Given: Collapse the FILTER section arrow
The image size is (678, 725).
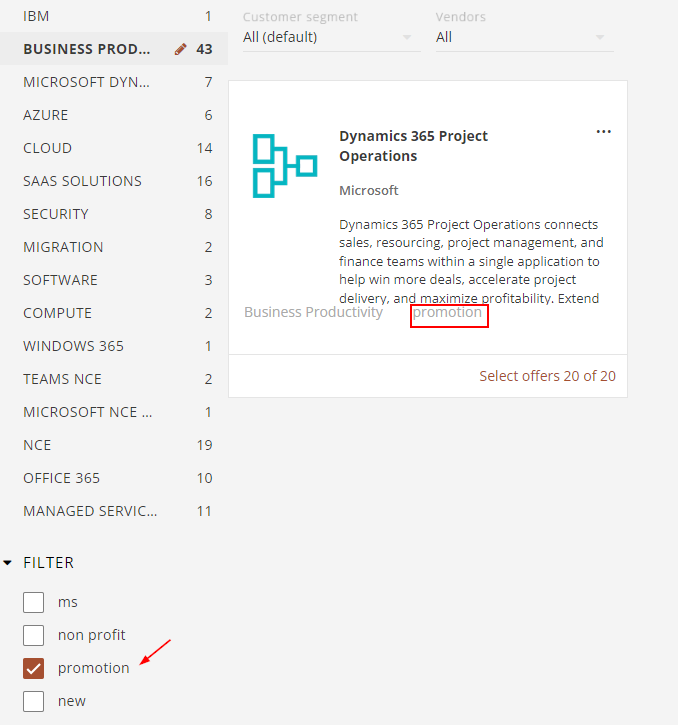Looking at the screenshot, I should 7,563.
